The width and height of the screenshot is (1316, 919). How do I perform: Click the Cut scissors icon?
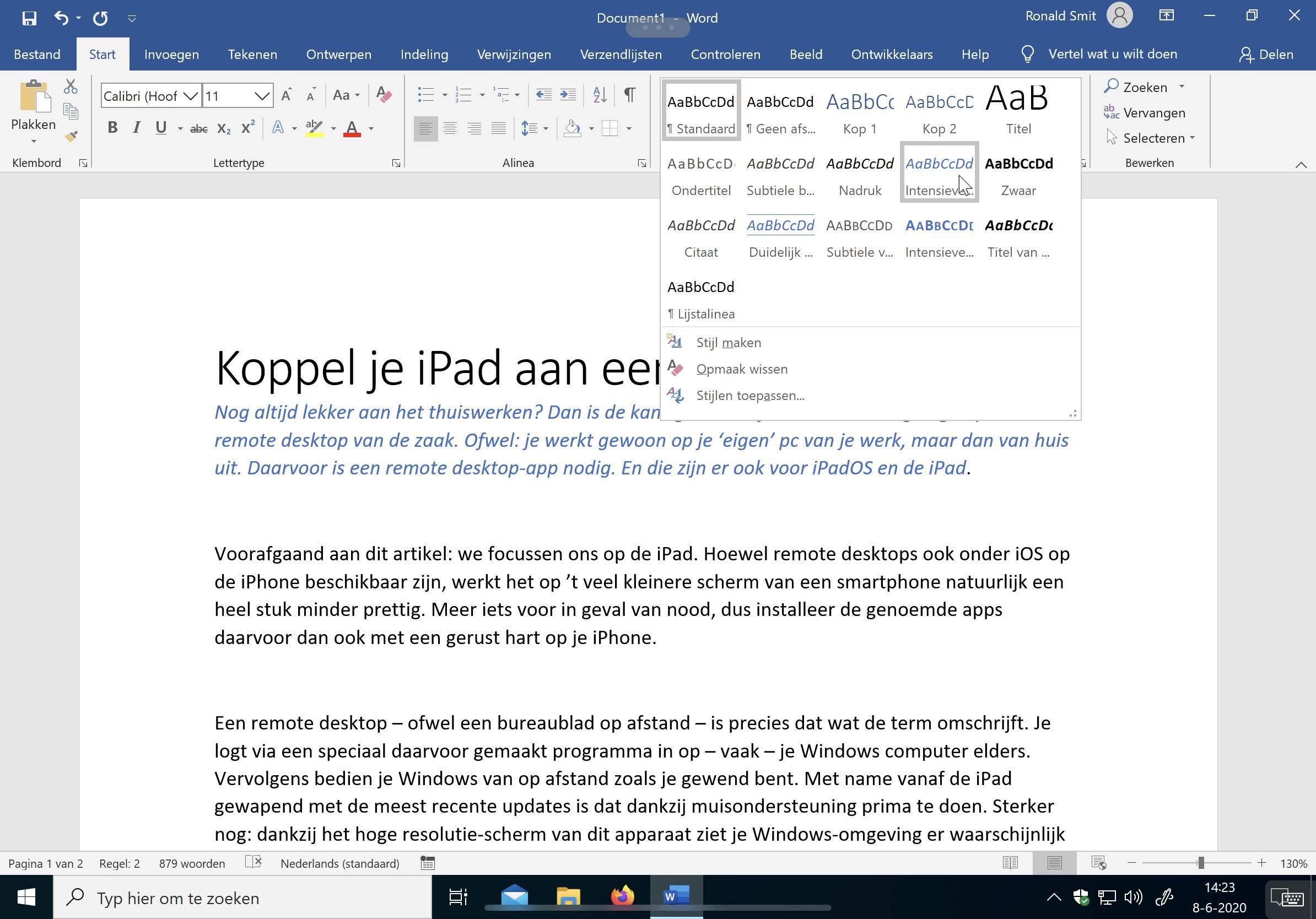tap(71, 87)
